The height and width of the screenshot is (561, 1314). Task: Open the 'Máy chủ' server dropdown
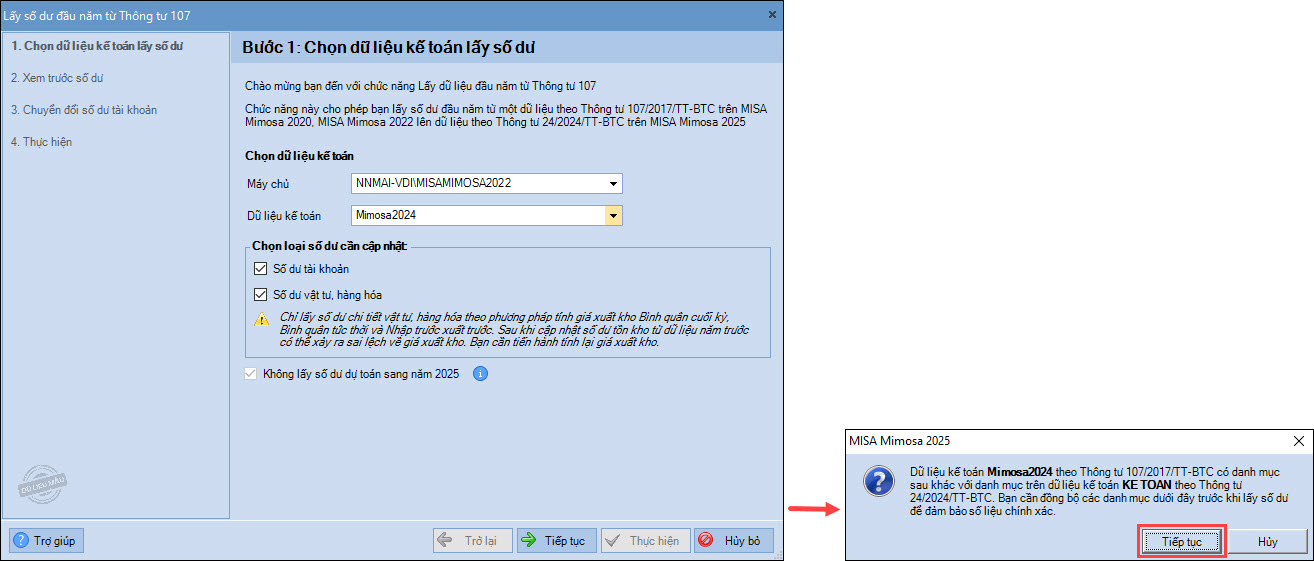point(613,184)
